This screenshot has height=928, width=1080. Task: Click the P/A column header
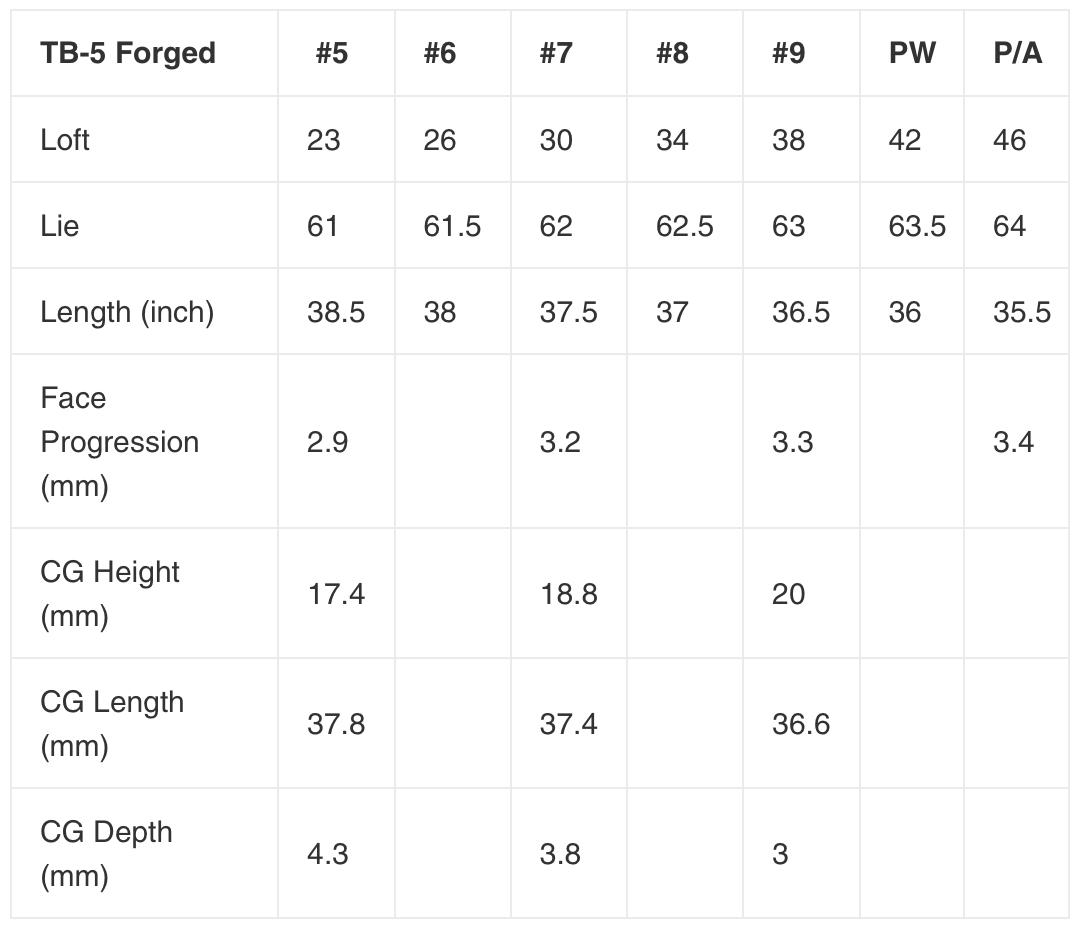click(1017, 53)
